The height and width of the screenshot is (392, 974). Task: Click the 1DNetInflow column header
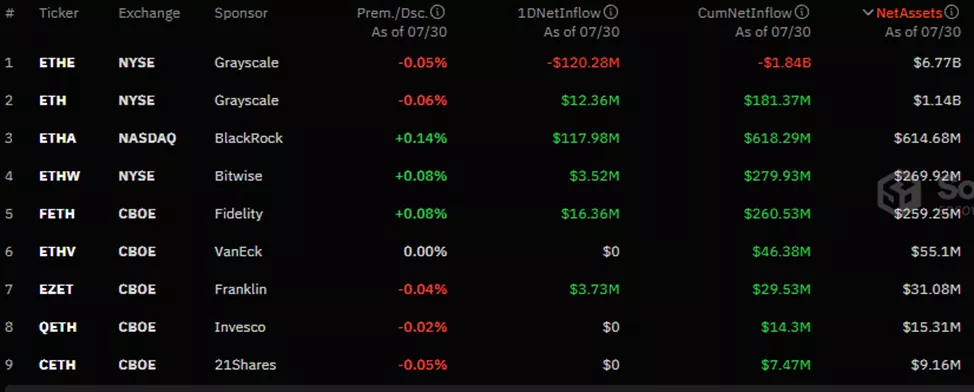(560, 13)
